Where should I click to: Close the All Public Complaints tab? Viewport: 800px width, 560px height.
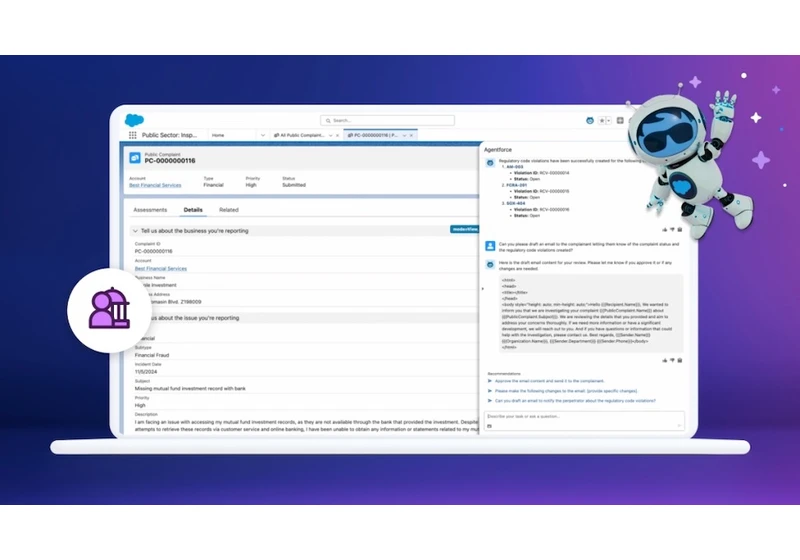pyautogui.click(x=337, y=135)
